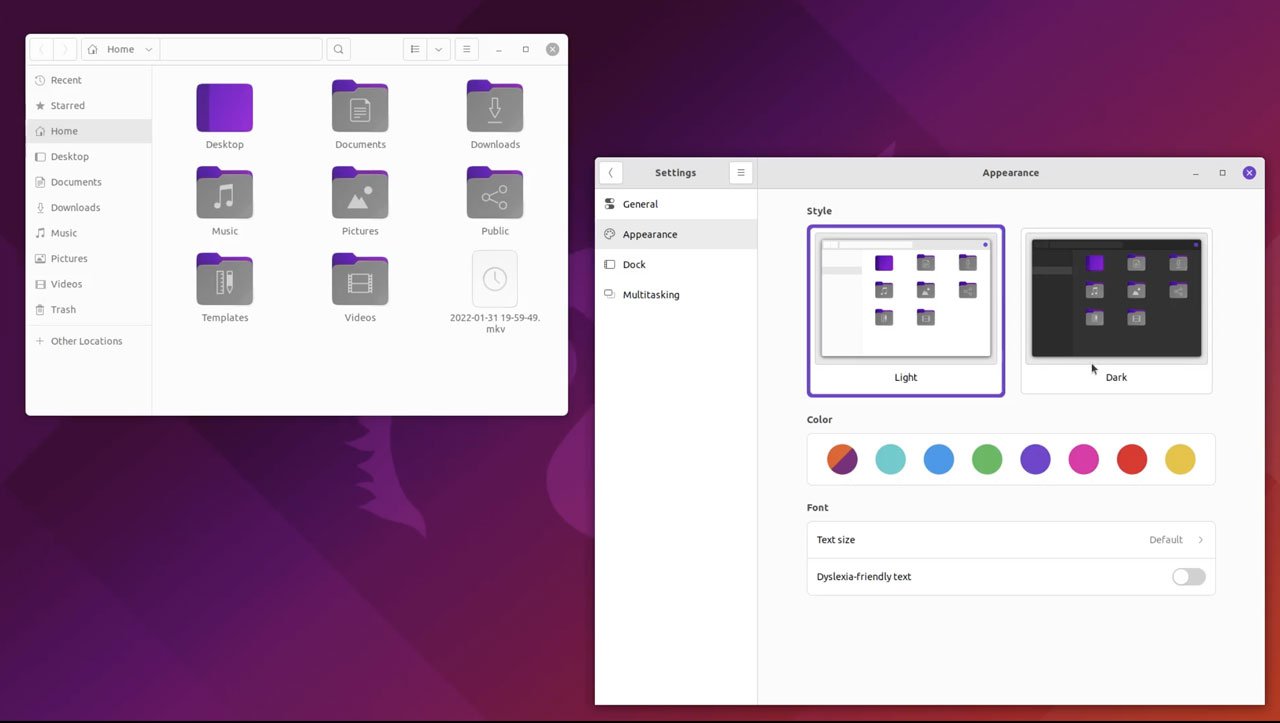The image size is (1280, 723).
Task: Open the Files hamburger menu
Action: tap(466, 49)
